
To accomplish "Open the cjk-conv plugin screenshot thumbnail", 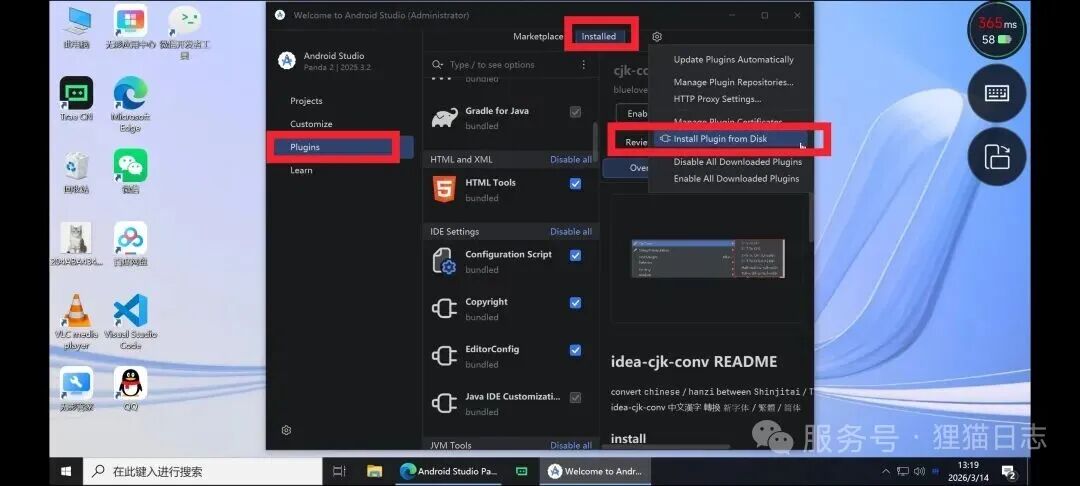I will click(x=707, y=258).
